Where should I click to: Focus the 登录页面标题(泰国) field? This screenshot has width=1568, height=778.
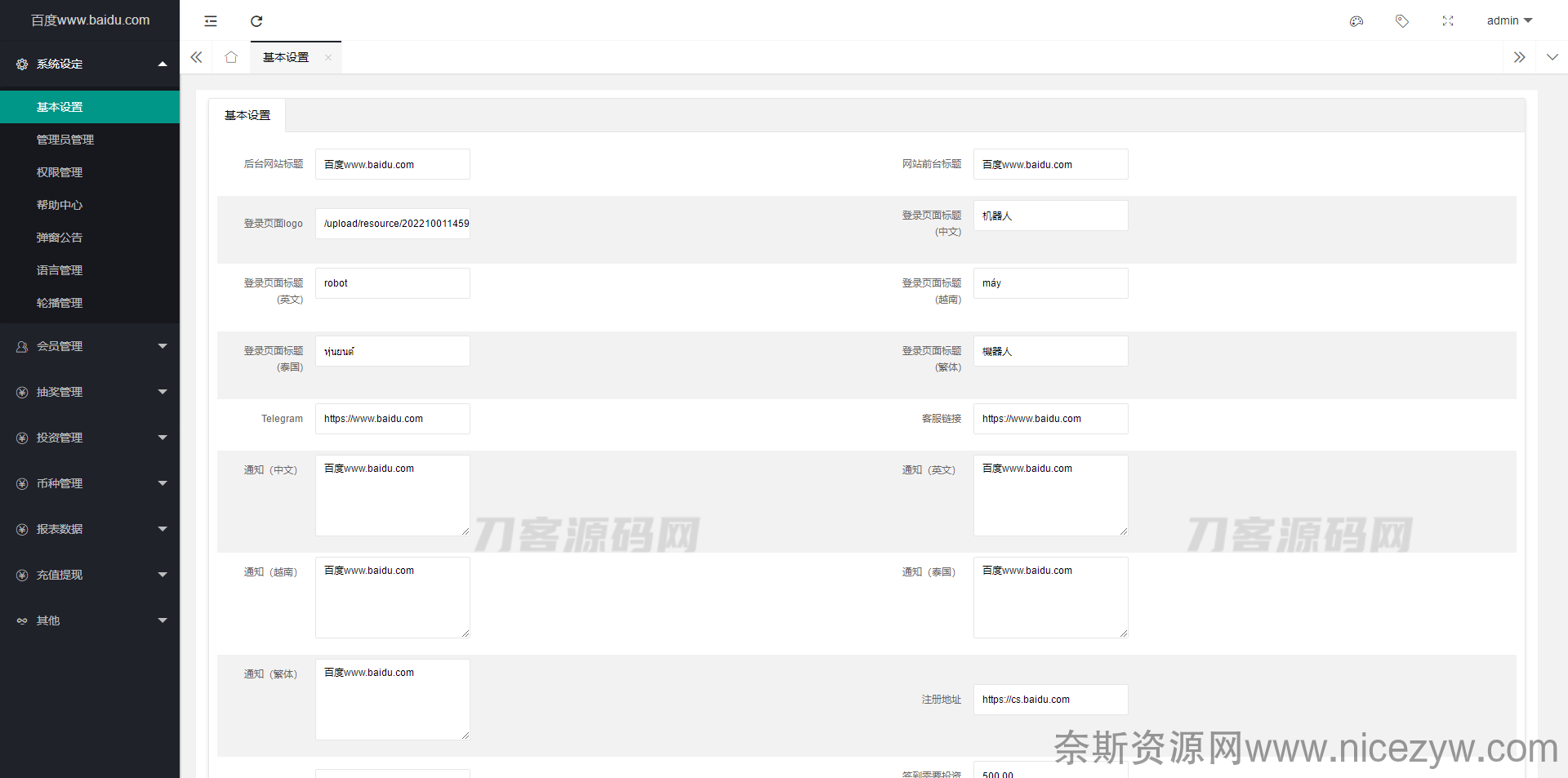click(393, 351)
